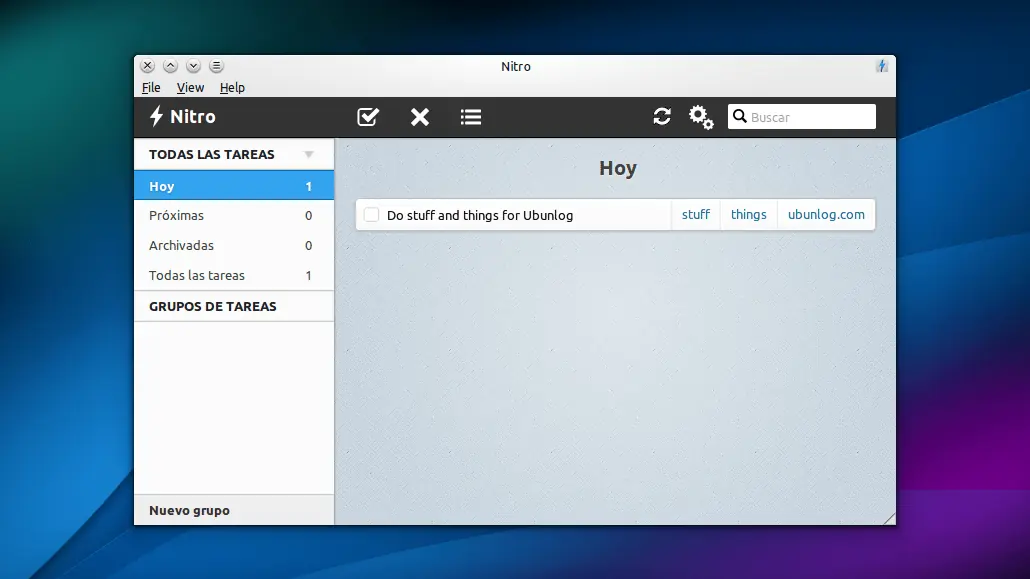Click the add task checkmark icon
Image resolution: width=1030 pixels, height=579 pixels.
368,117
